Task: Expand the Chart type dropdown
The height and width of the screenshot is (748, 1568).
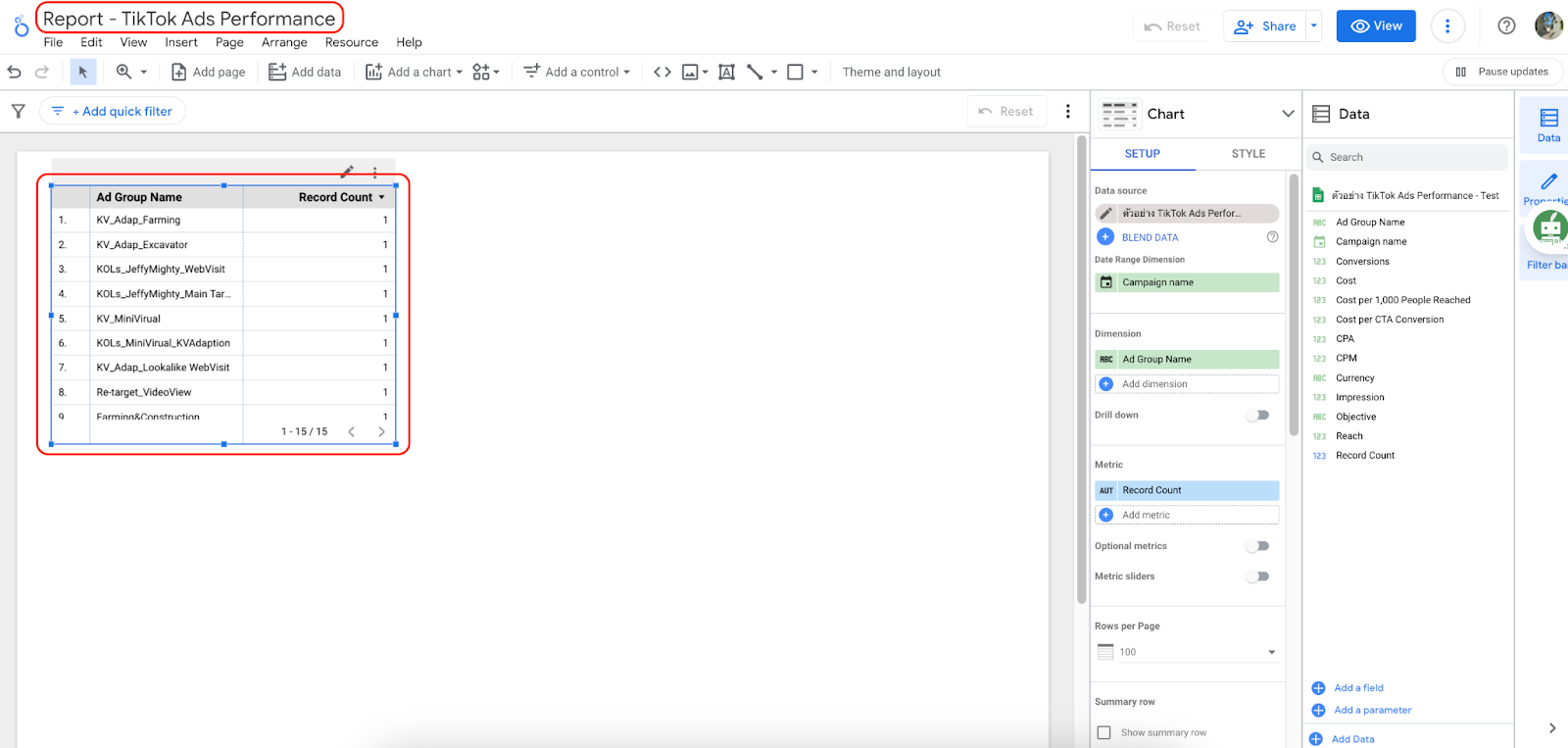Action: [x=1288, y=114]
